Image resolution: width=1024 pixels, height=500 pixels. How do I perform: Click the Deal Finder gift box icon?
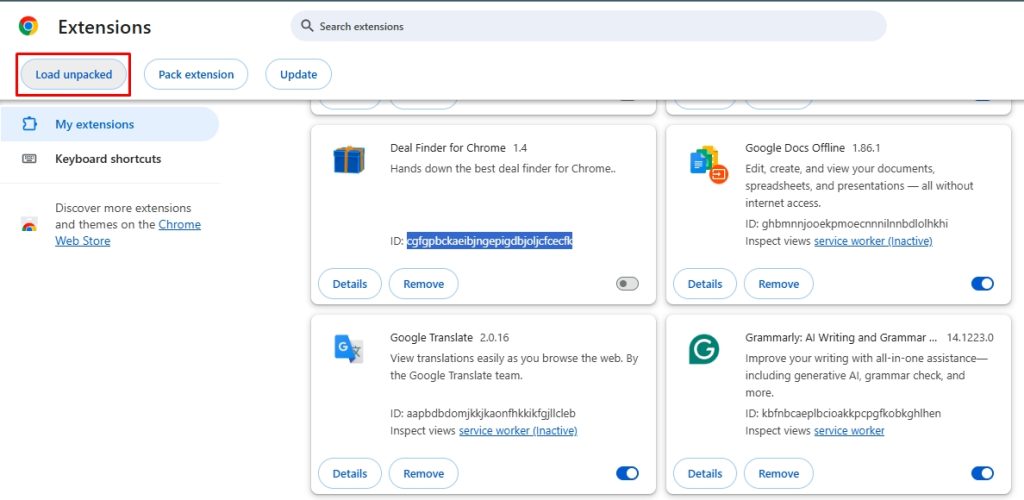pyautogui.click(x=349, y=160)
